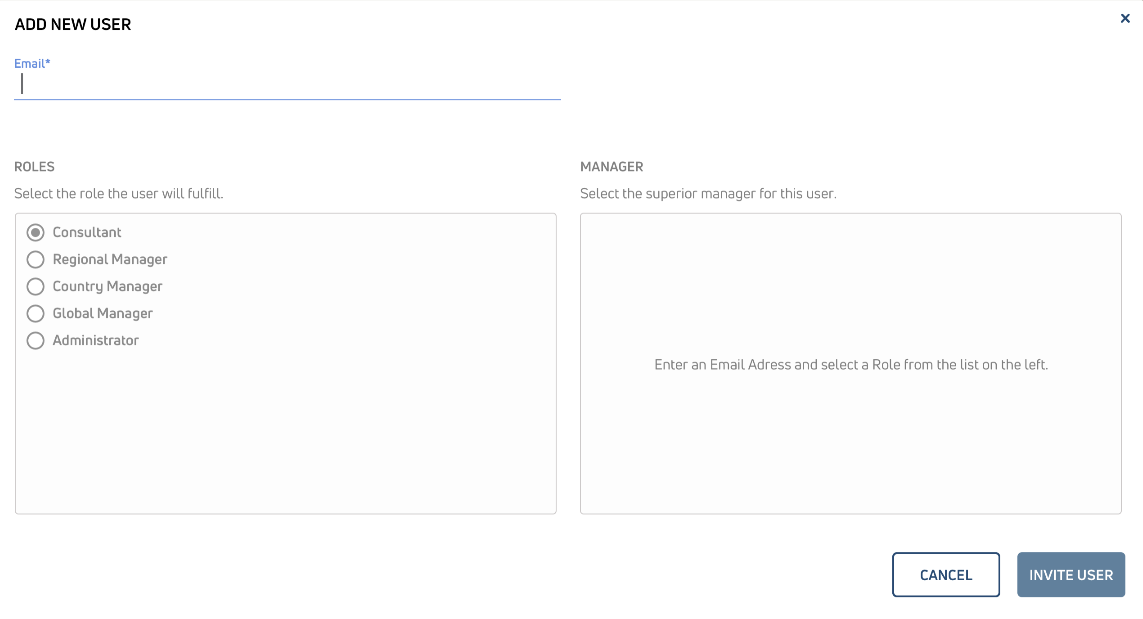This screenshot has height=619, width=1143.
Task: Click the Email* field label
Action: pos(32,64)
